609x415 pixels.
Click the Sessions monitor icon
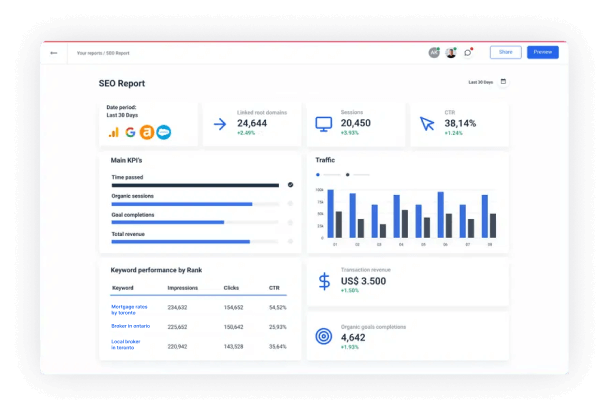(x=323, y=124)
